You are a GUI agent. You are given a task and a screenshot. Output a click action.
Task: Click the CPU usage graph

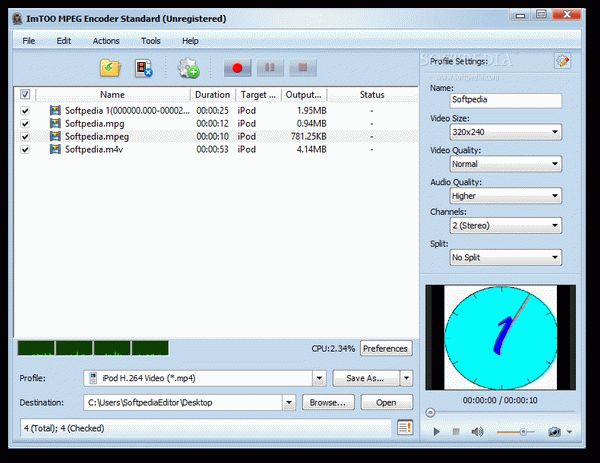click(93, 348)
